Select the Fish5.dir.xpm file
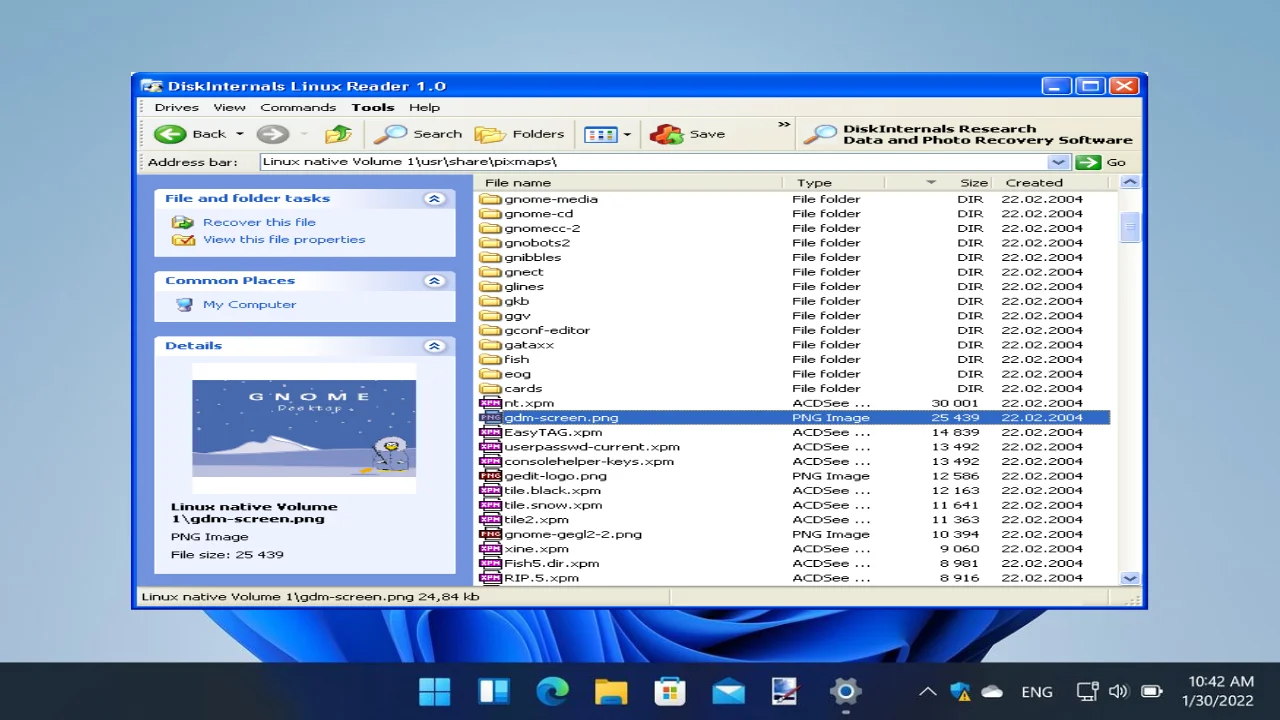The width and height of the screenshot is (1280, 720). 552,563
